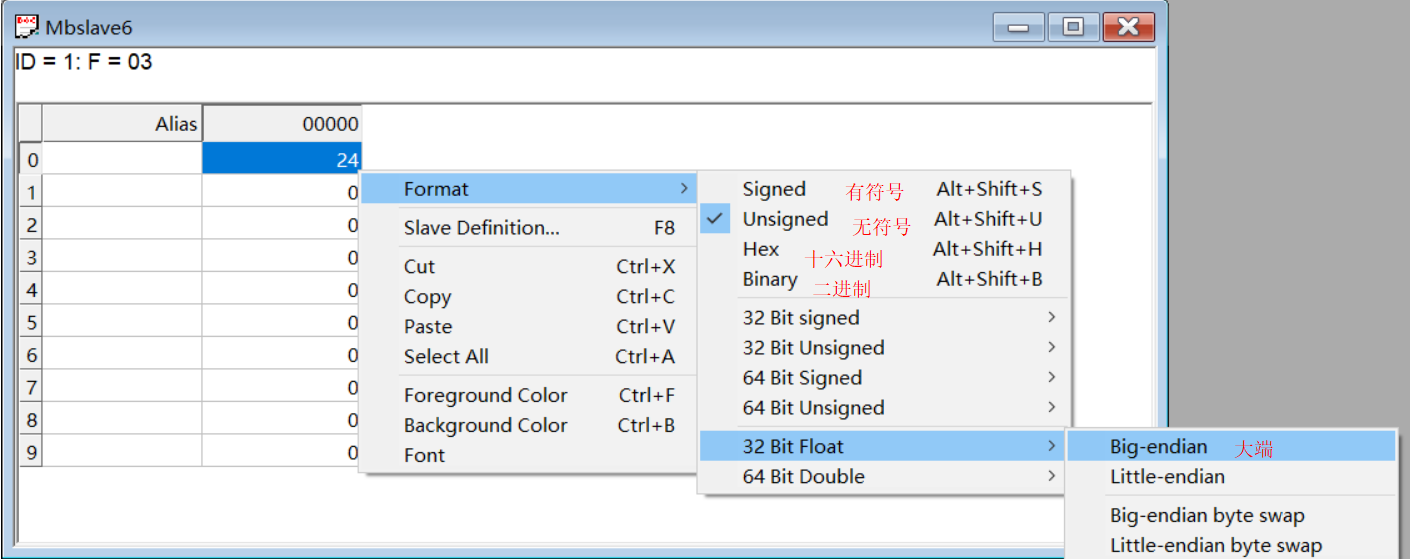Screen dimensions: 1410x559
Task: Expand the 64 Bit Unsigned submenu
Action: pyautogui.click(x=813, y=408)
